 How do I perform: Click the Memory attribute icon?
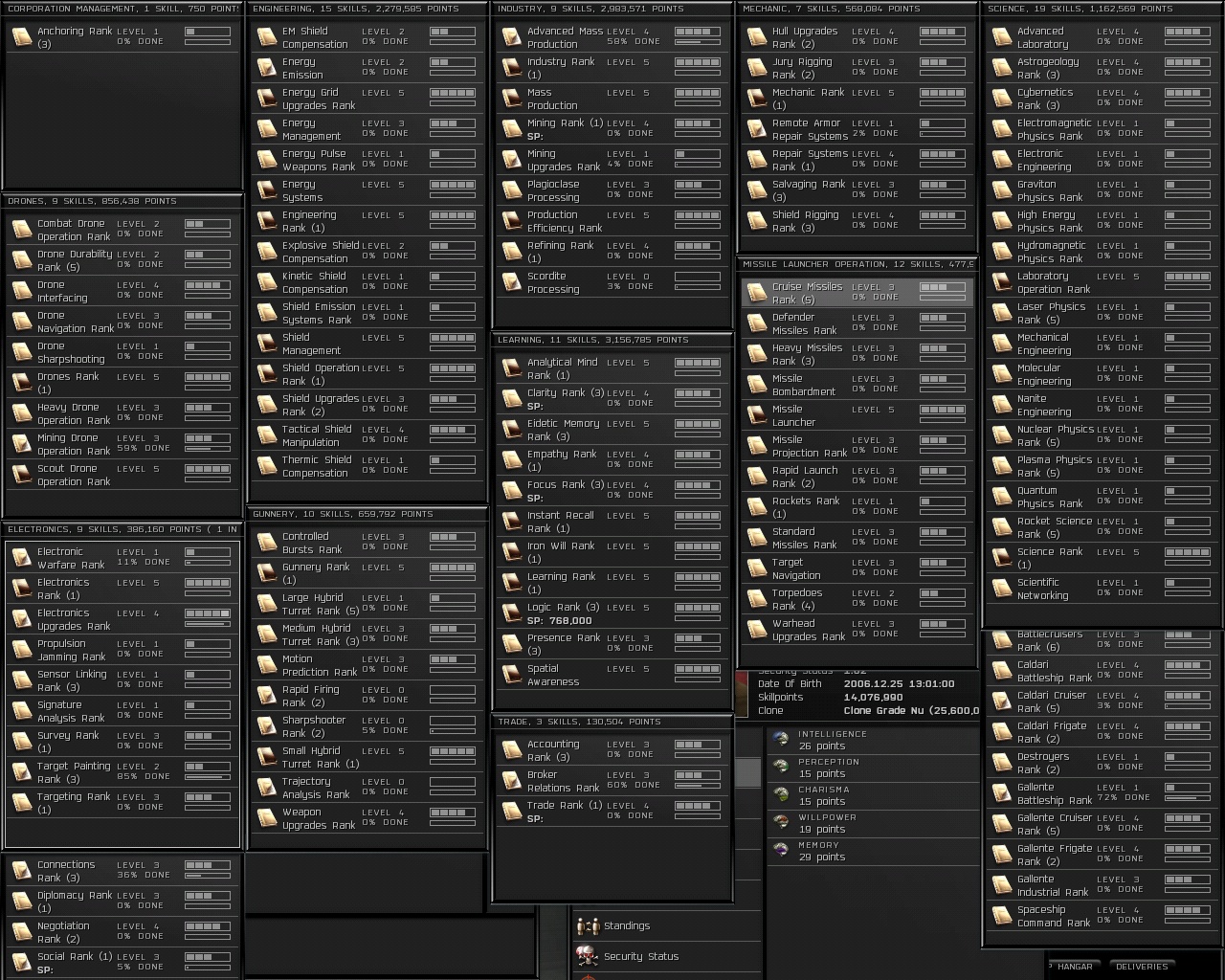pos(781,851)
